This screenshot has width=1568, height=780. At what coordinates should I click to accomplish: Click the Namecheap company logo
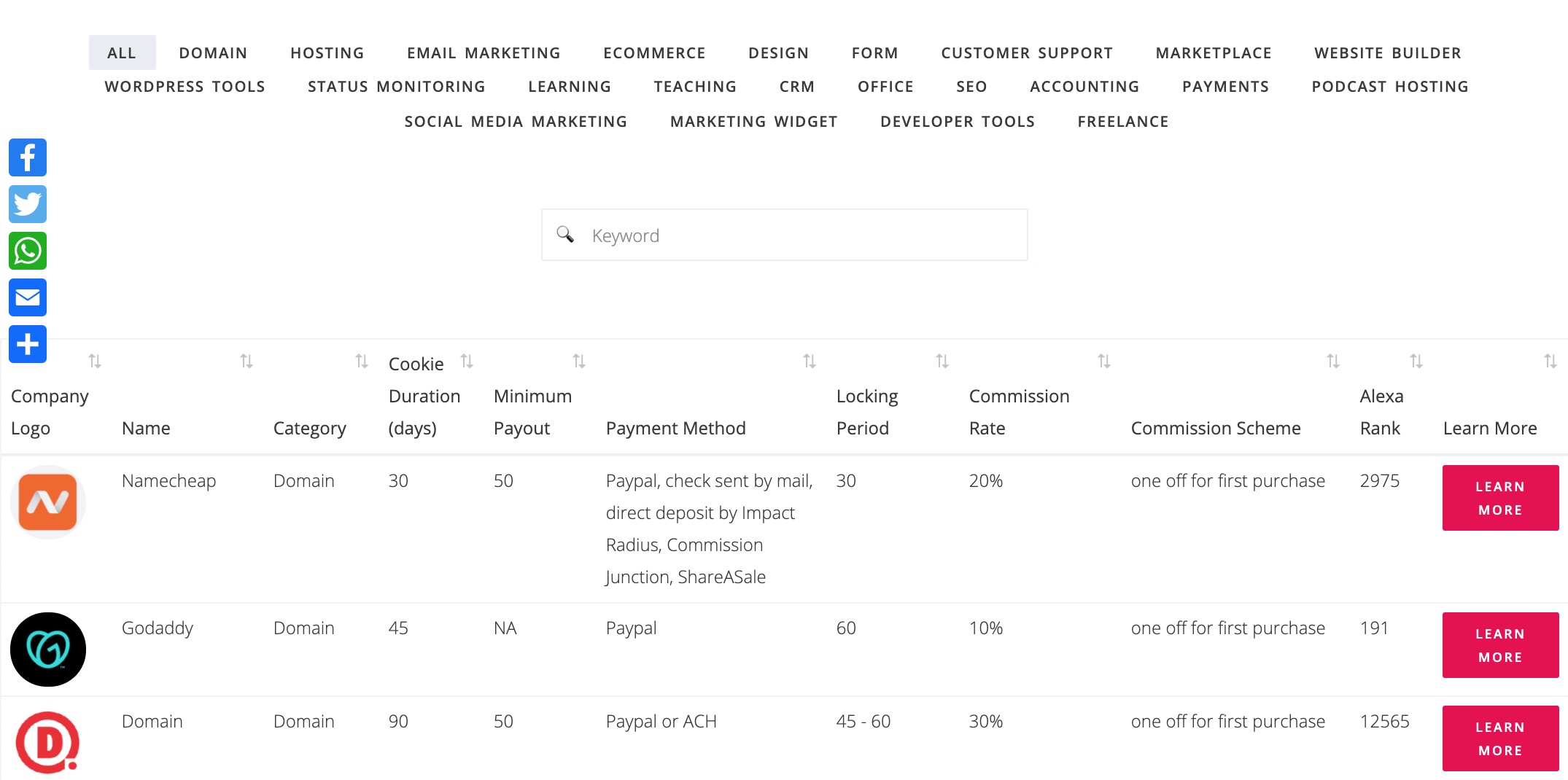[x=48, y=502]
